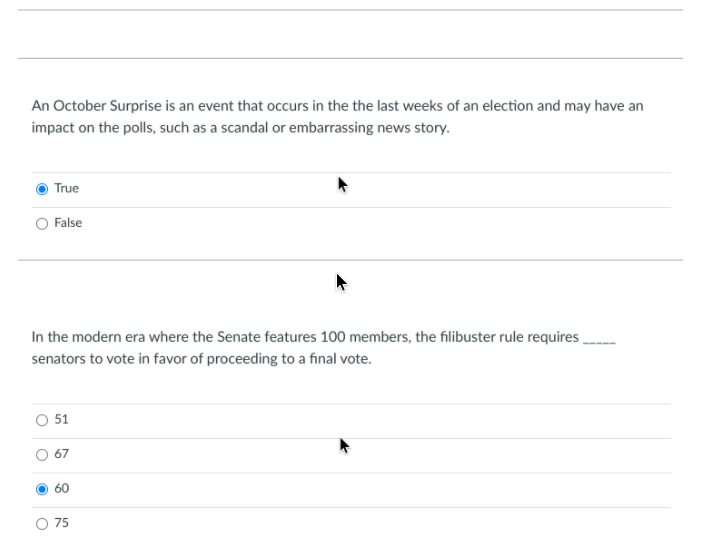Click the "75" answer label text
Viewport: 712px width, 548px height.
(x=61, y=523)
